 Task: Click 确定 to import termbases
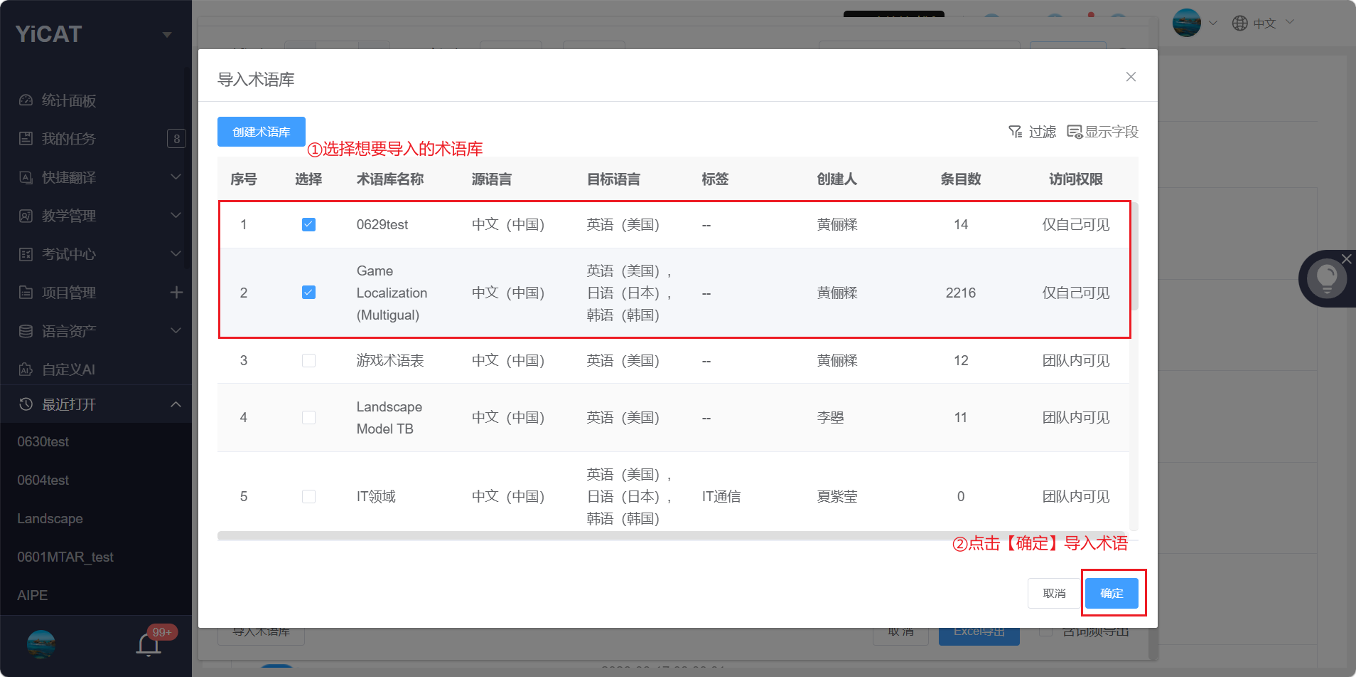click(x=1112, y=594)
